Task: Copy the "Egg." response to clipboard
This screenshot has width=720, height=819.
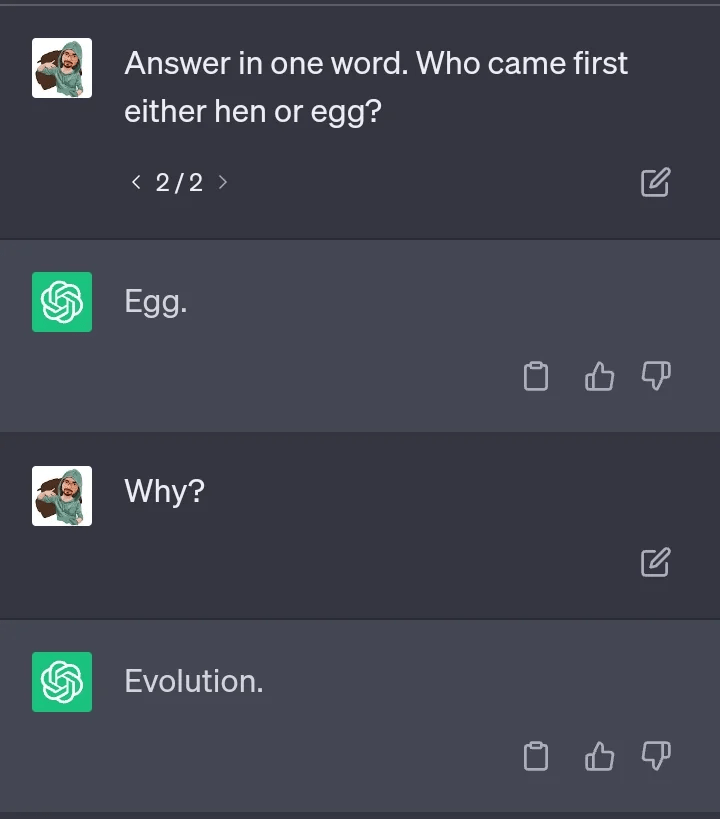Action: [536, 376]
